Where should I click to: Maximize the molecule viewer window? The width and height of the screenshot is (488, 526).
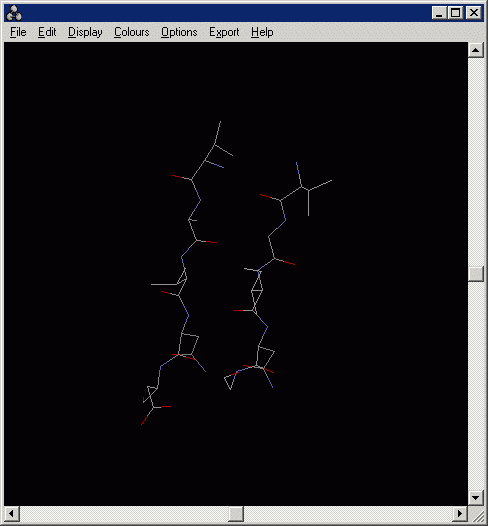pos(455,13)
